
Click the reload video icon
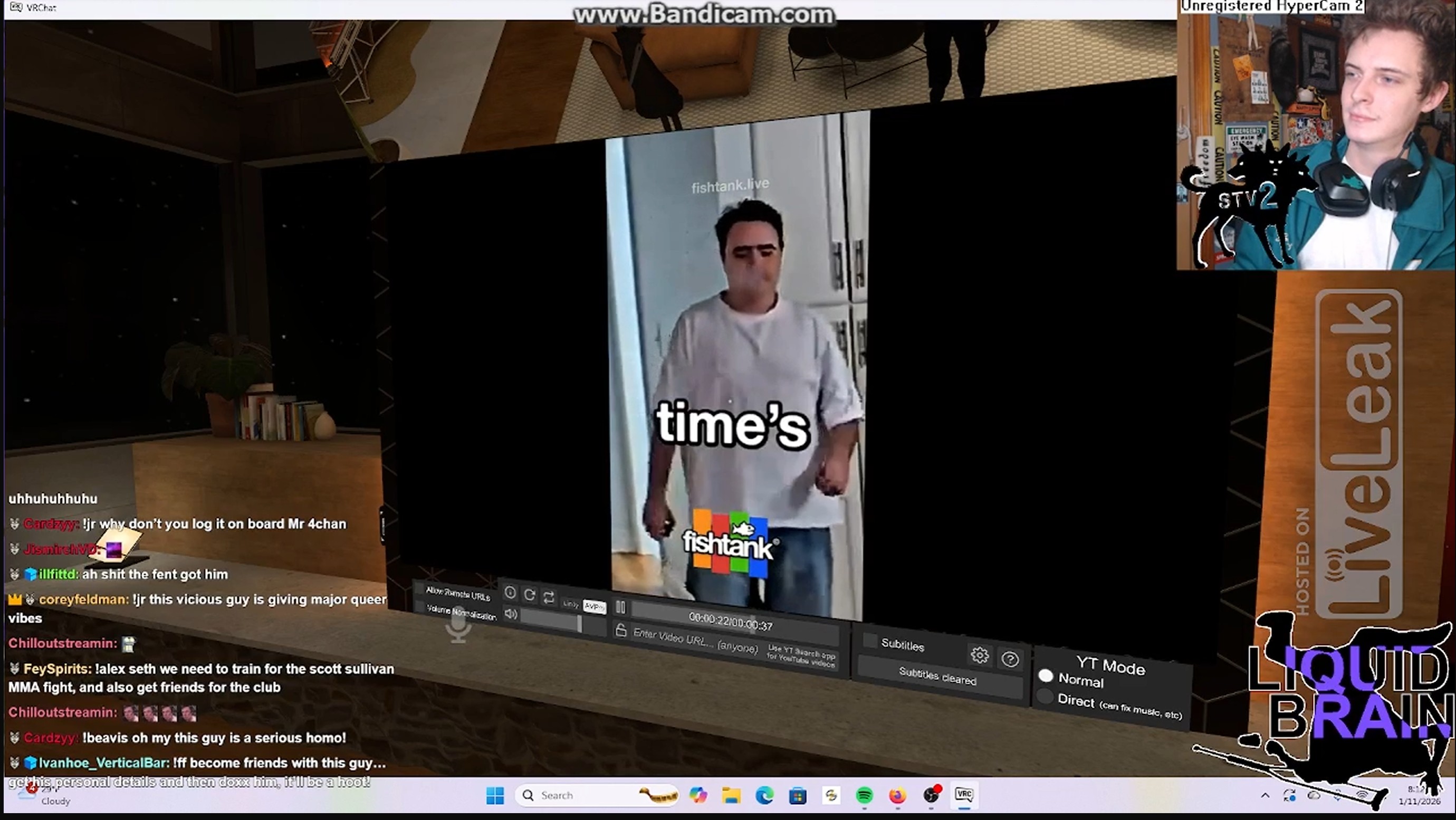[x=530, y=594]
